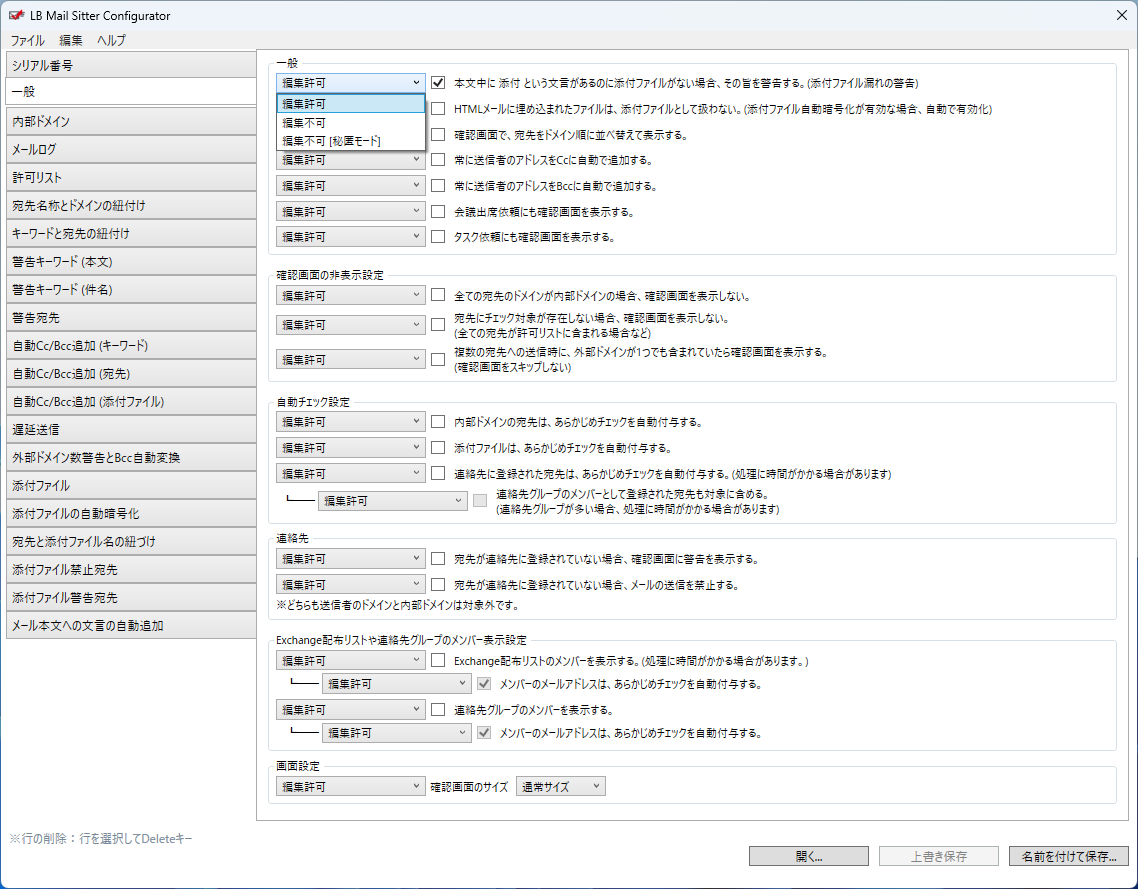This screenshot has width=1138, height=889.
Task: Close the Configurator window
Action: tap(1121, 15)
